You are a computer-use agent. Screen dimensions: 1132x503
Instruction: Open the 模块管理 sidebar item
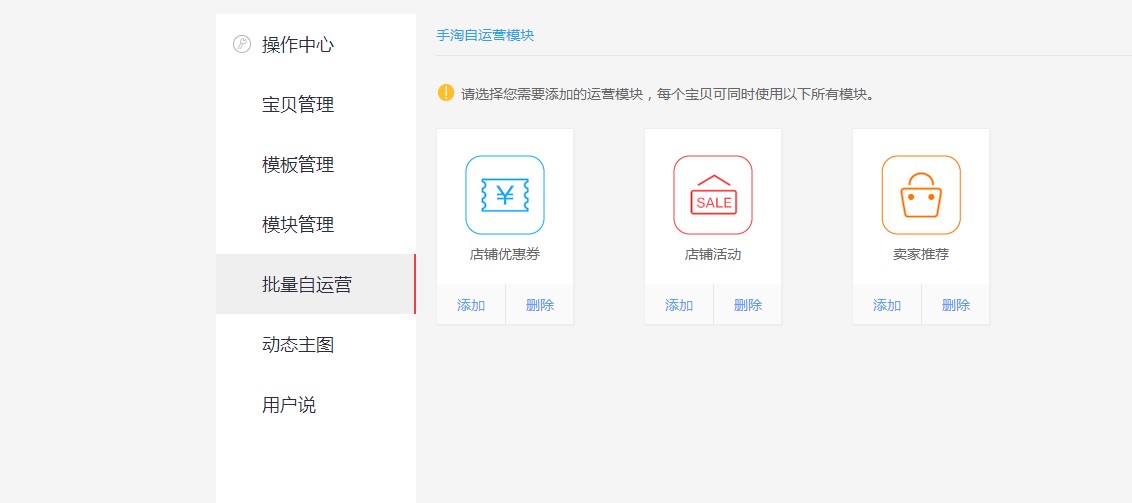pyautogui.click(x=298, y=225)
